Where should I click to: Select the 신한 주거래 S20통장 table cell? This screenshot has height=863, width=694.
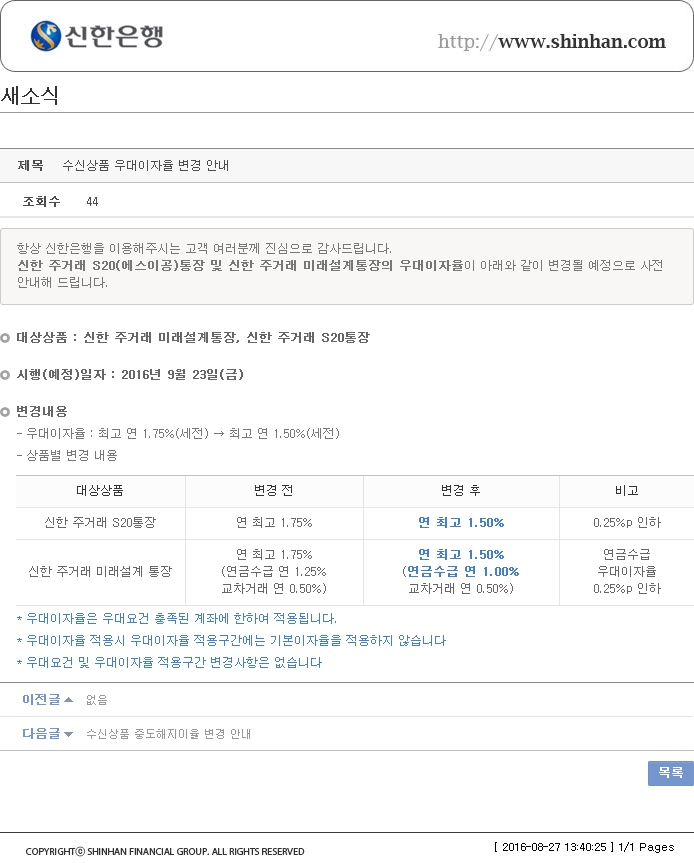click(100, 523)
